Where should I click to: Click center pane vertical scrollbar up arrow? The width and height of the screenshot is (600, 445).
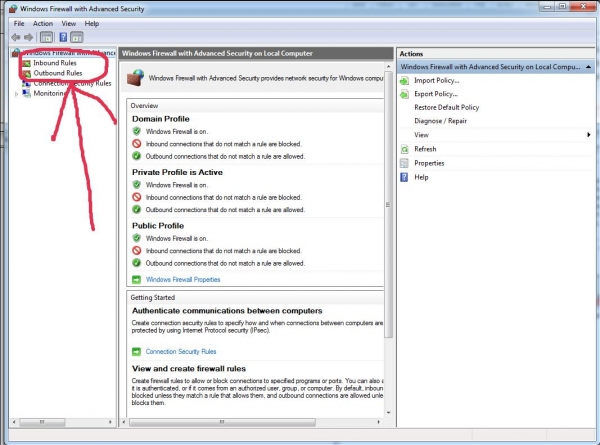click(x=388, y=67)
